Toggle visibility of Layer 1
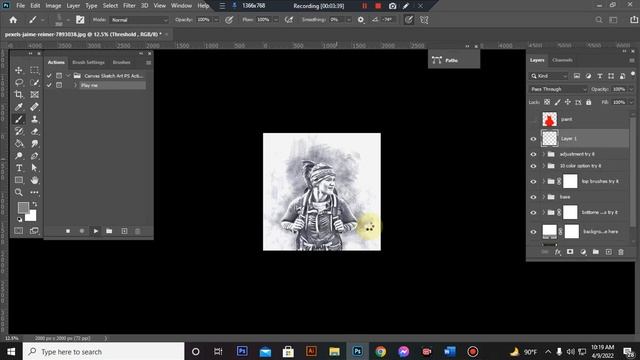640x360 pixels. coord(533,139)
